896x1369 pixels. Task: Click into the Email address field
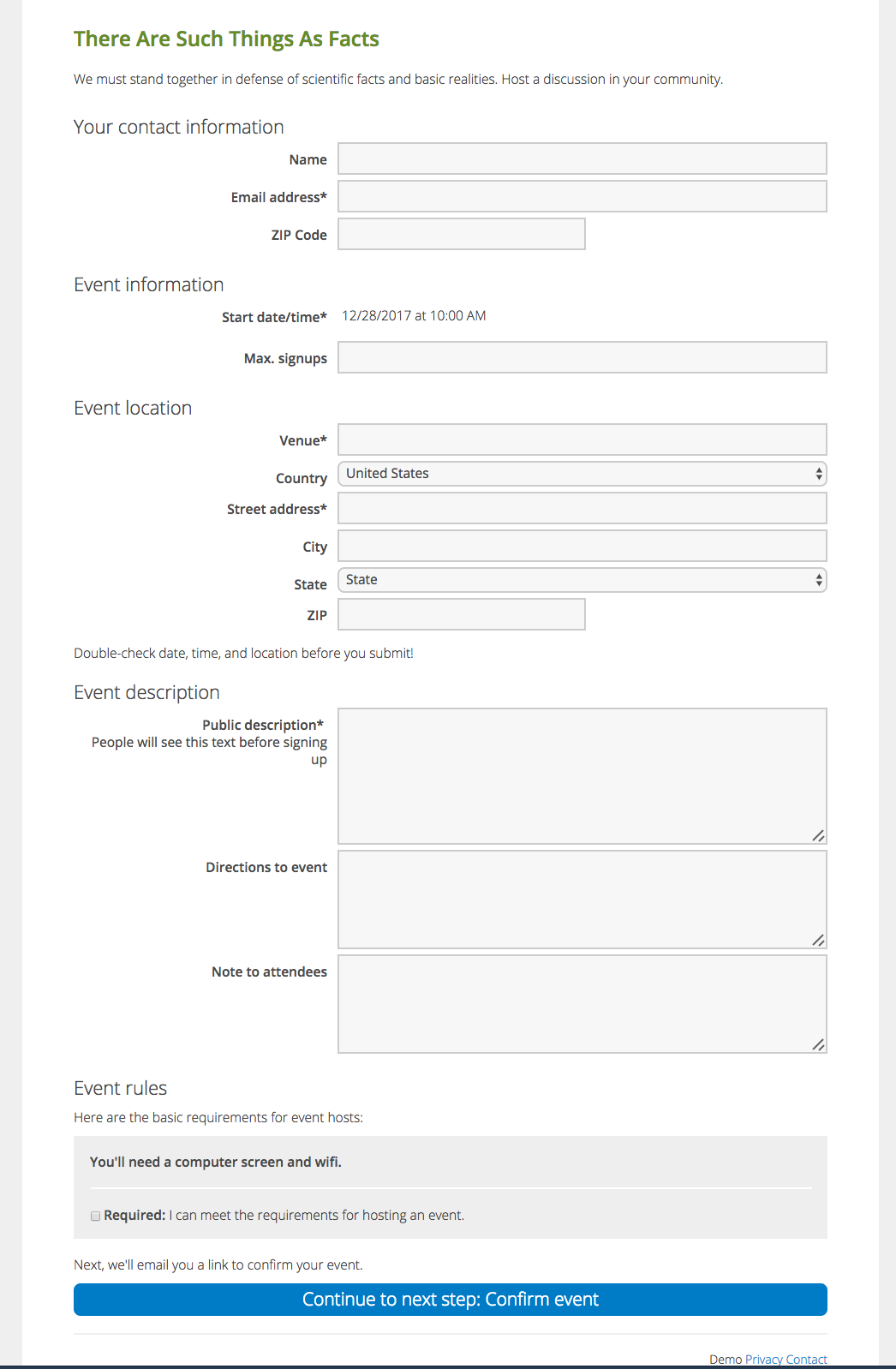(582, 196)
